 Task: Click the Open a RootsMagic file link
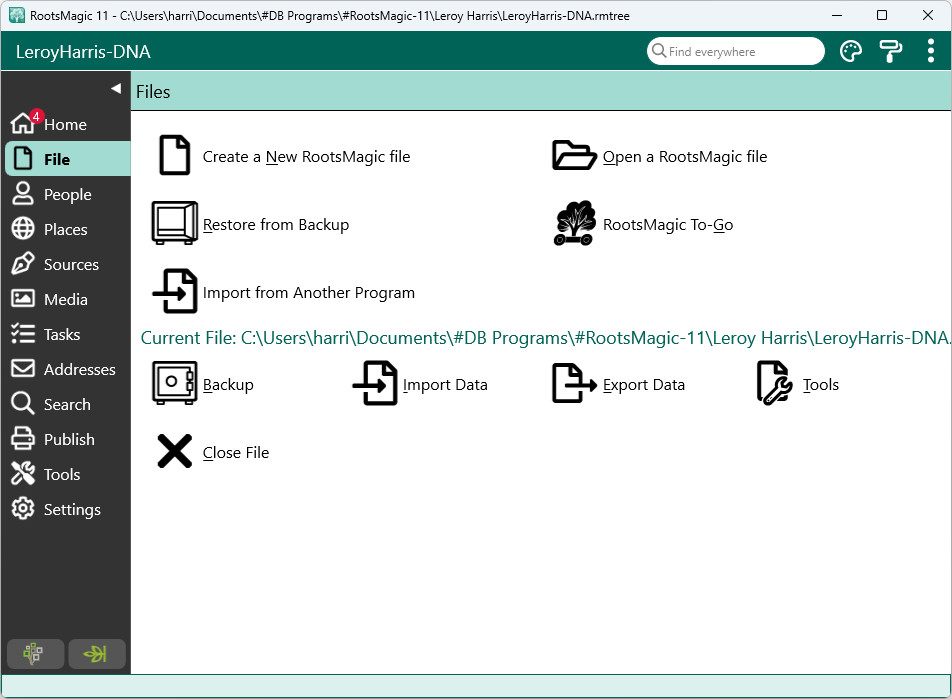click(685, 157)
